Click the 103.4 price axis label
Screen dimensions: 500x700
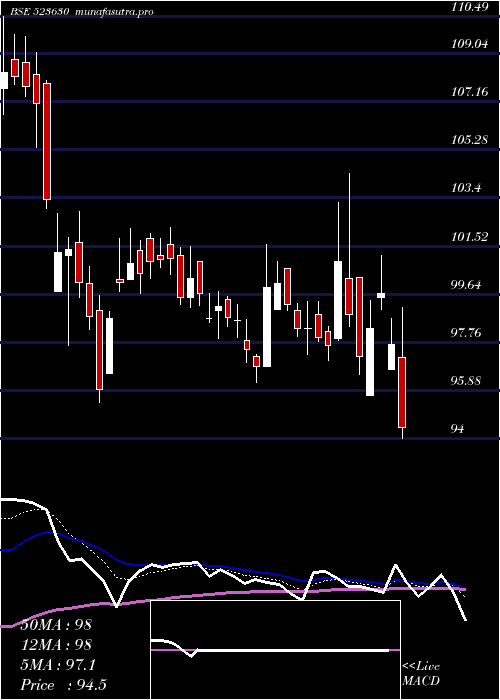pos(466,188)
